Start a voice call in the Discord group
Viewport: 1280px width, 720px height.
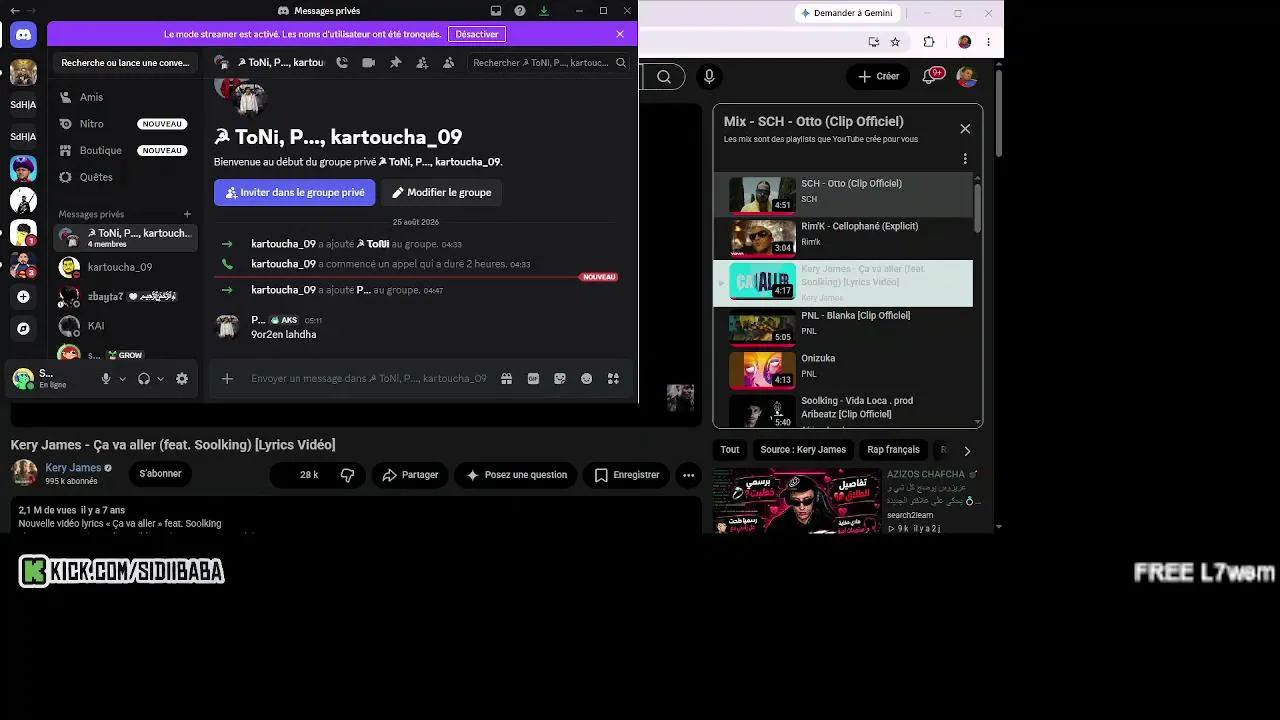point(342,62)
